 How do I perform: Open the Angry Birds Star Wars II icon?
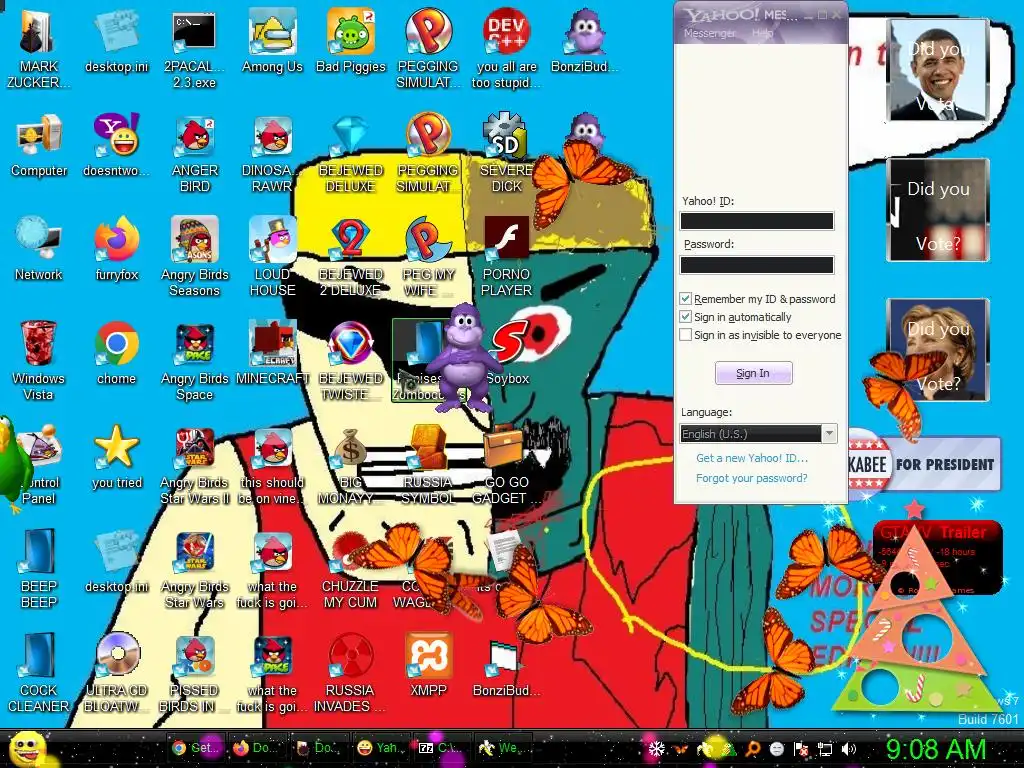click(194, 465)
